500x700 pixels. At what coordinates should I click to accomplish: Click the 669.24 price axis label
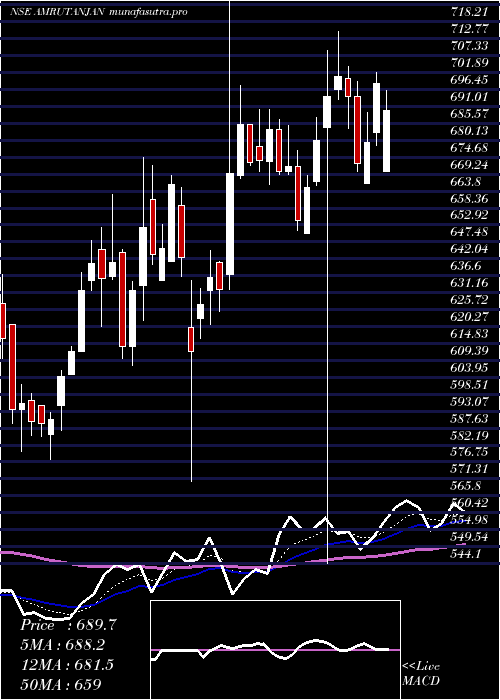tap(470, 165)
